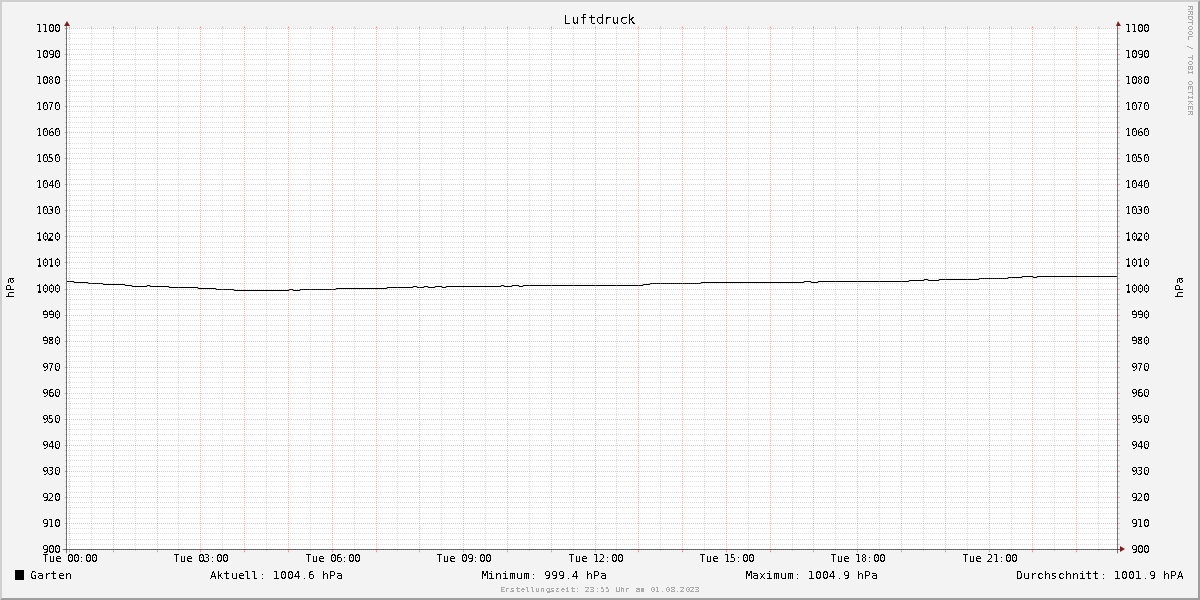
Task: Click the red arrow atop left y-axis
Action: tap(67, 22)
